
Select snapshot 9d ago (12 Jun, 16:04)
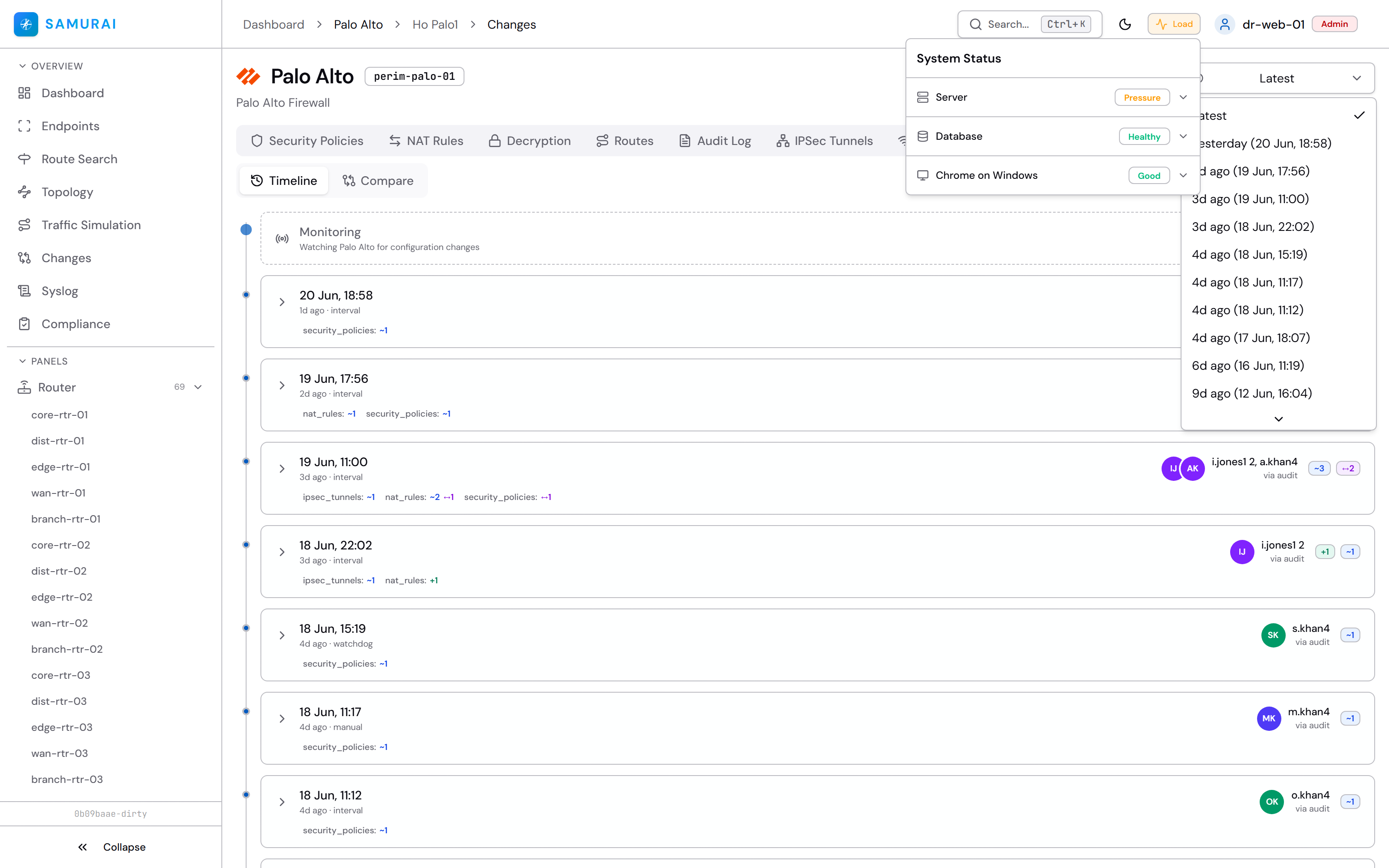pyautogui.click(x=1278, y=394)
